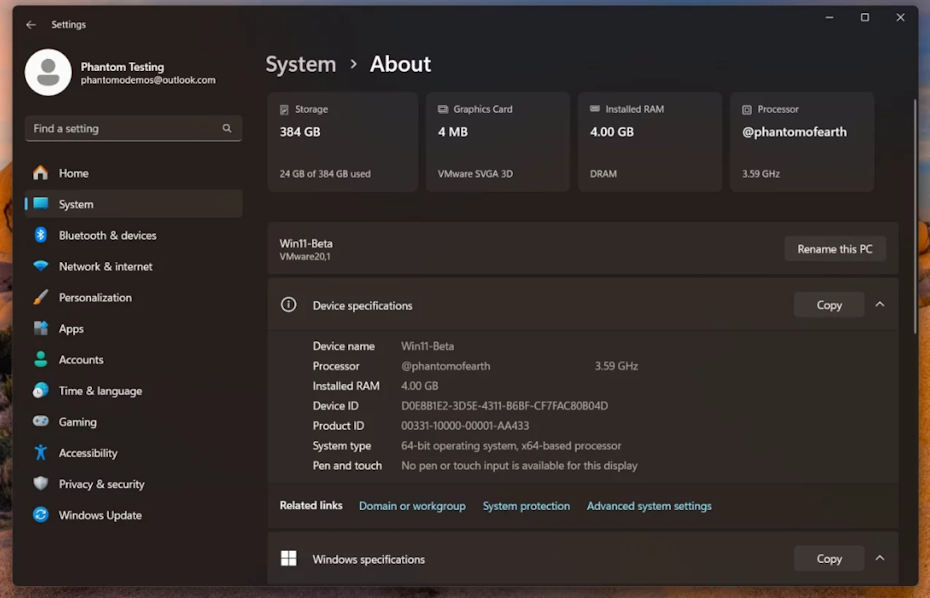Click the Gaming controller icon

pos(40,422)
